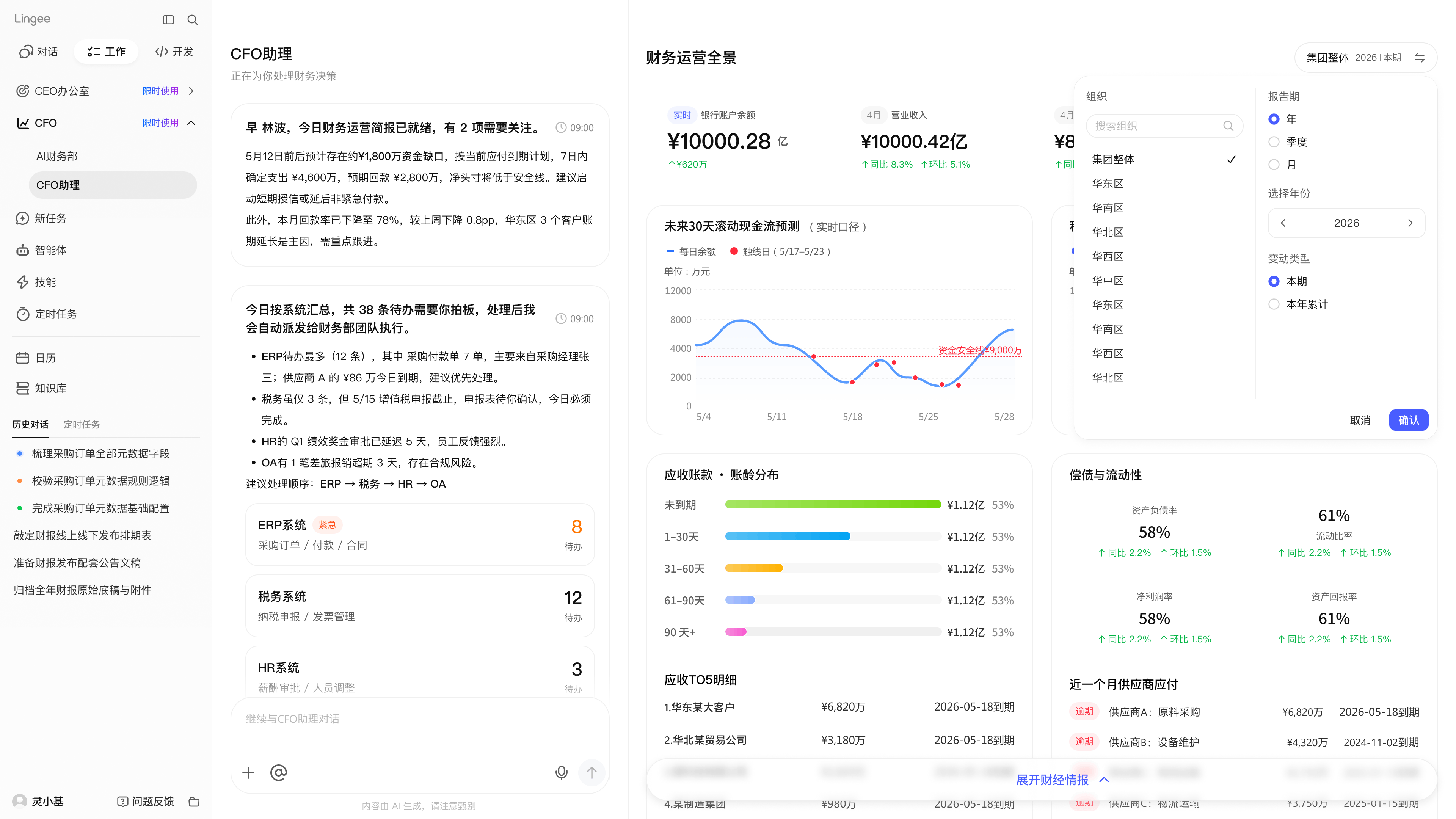1456x819 pixels.
Task: Switch to the 工作 tab
Action: [106, 52]
